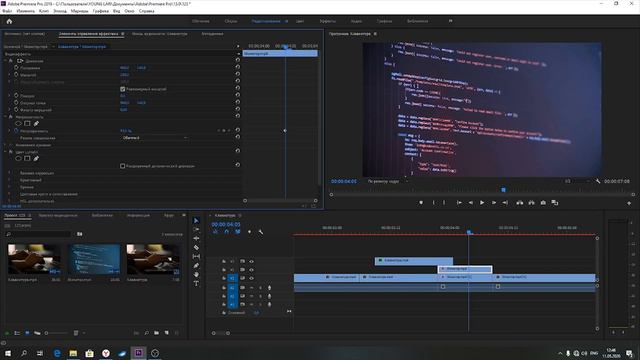
Task: Open playback resolution dropdown
Action: point(577,181)
